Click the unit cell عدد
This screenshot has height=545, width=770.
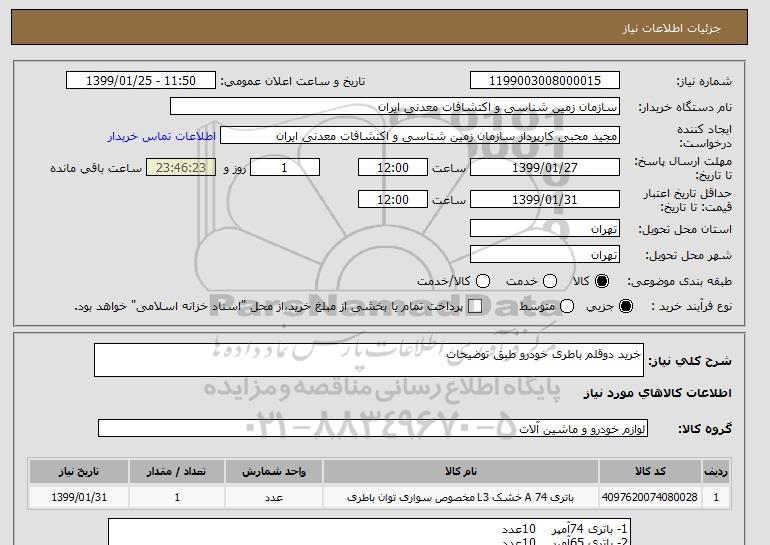[274, 497]
